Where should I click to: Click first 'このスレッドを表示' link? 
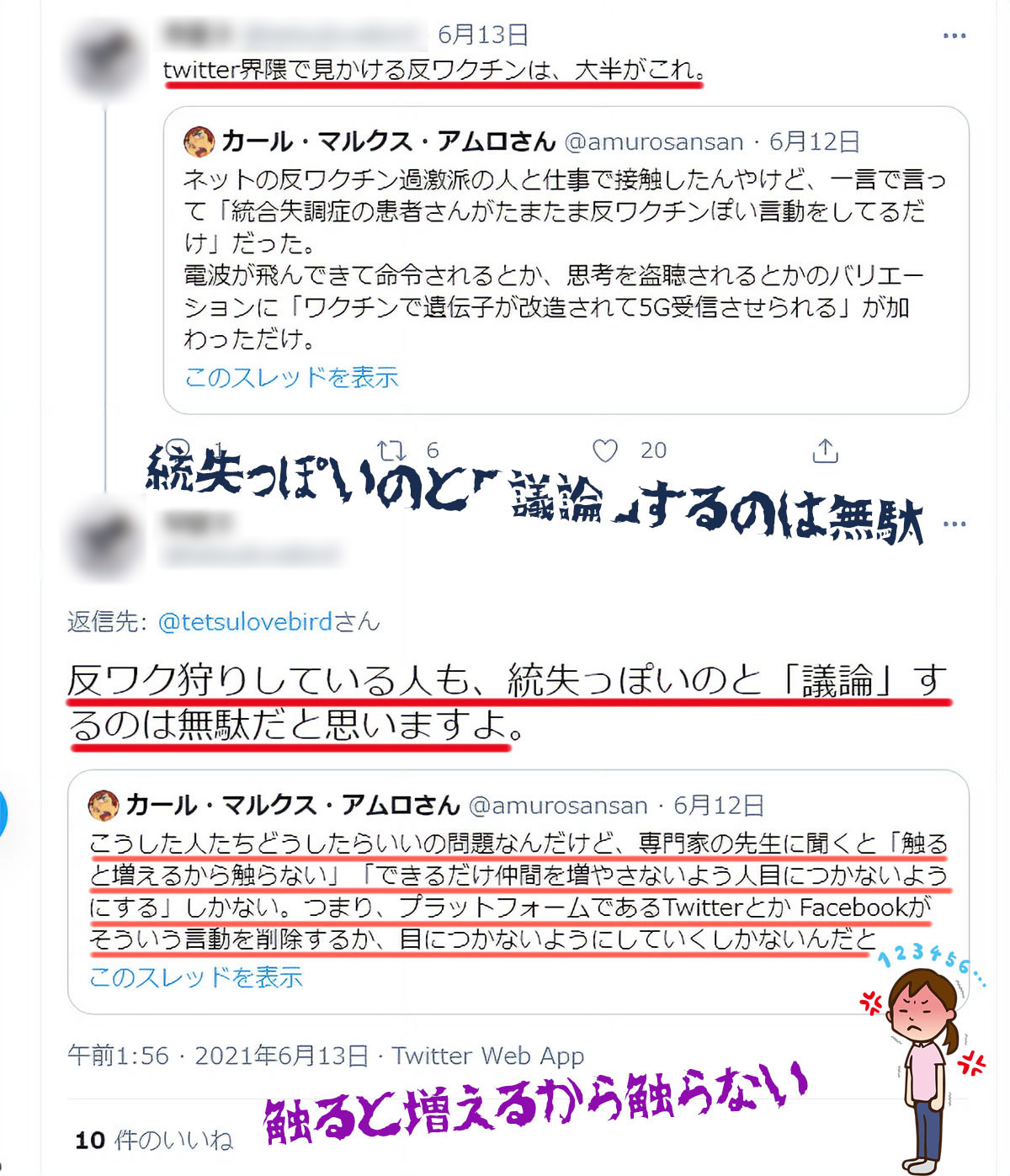click(291, 377)
